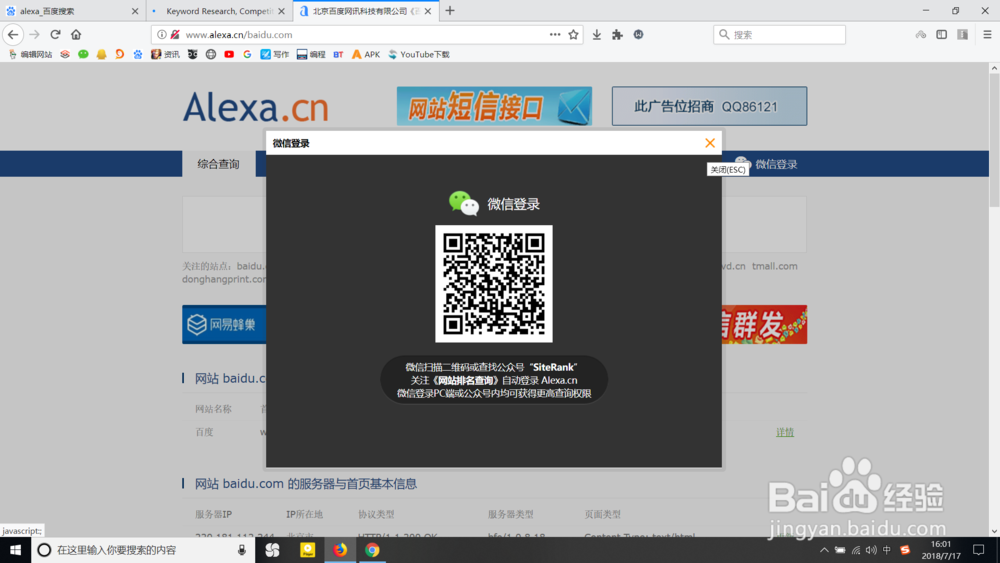
Task: Open the yellow bell bookmark icon
Action: (101, 54)
